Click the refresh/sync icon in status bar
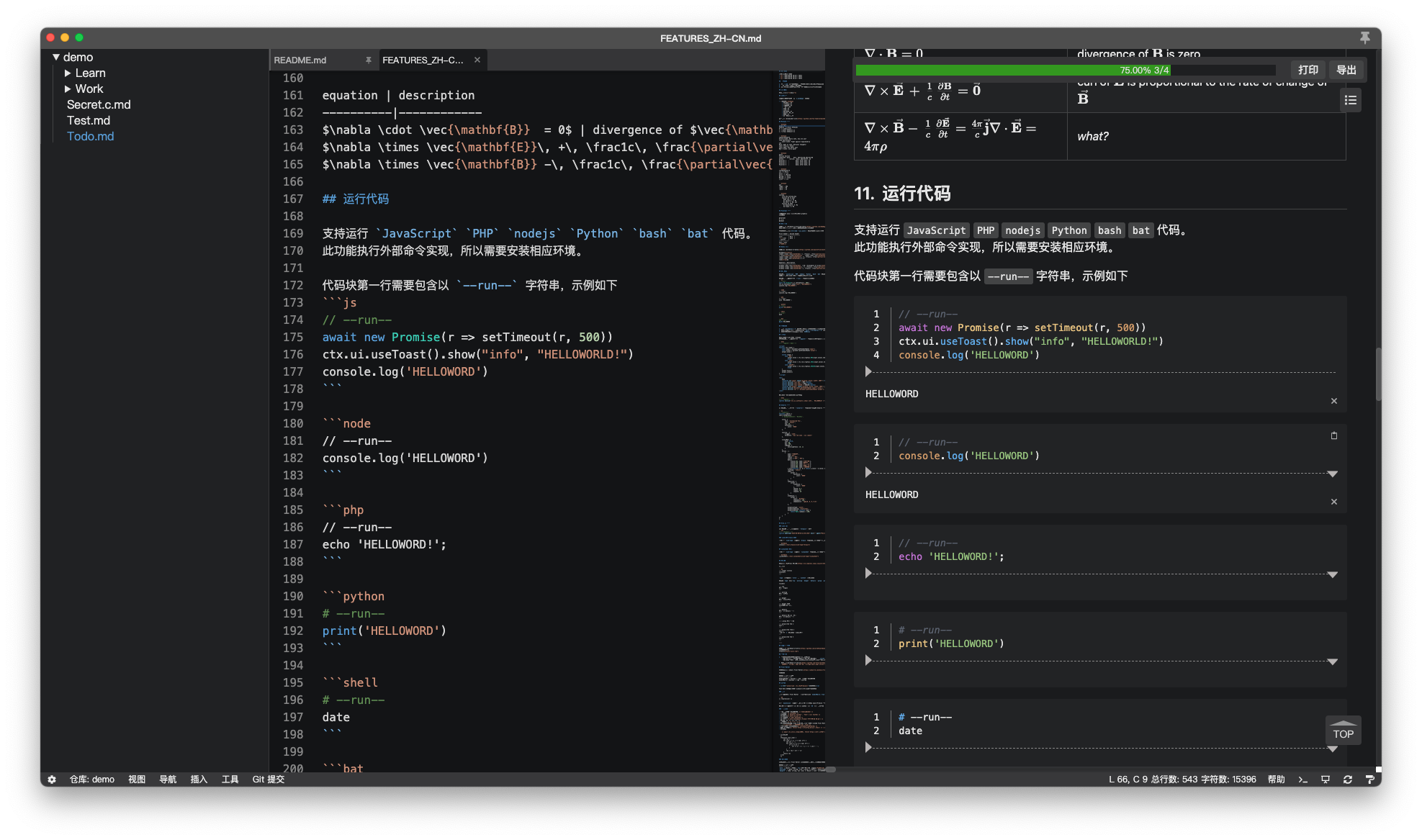Image resolution: width=1422 pixels, height=840 pixels. 1349,779
